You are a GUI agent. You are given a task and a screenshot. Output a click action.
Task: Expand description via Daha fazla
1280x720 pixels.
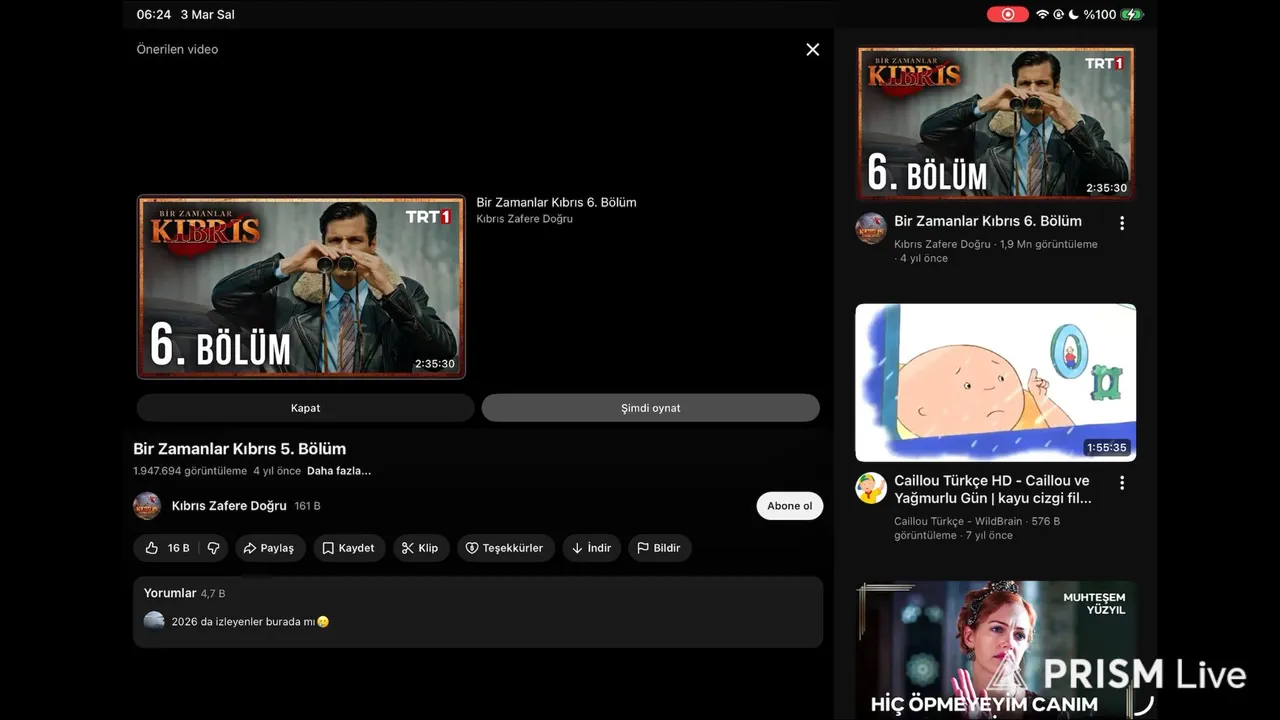pyautogui.click(x=339, y=471)
